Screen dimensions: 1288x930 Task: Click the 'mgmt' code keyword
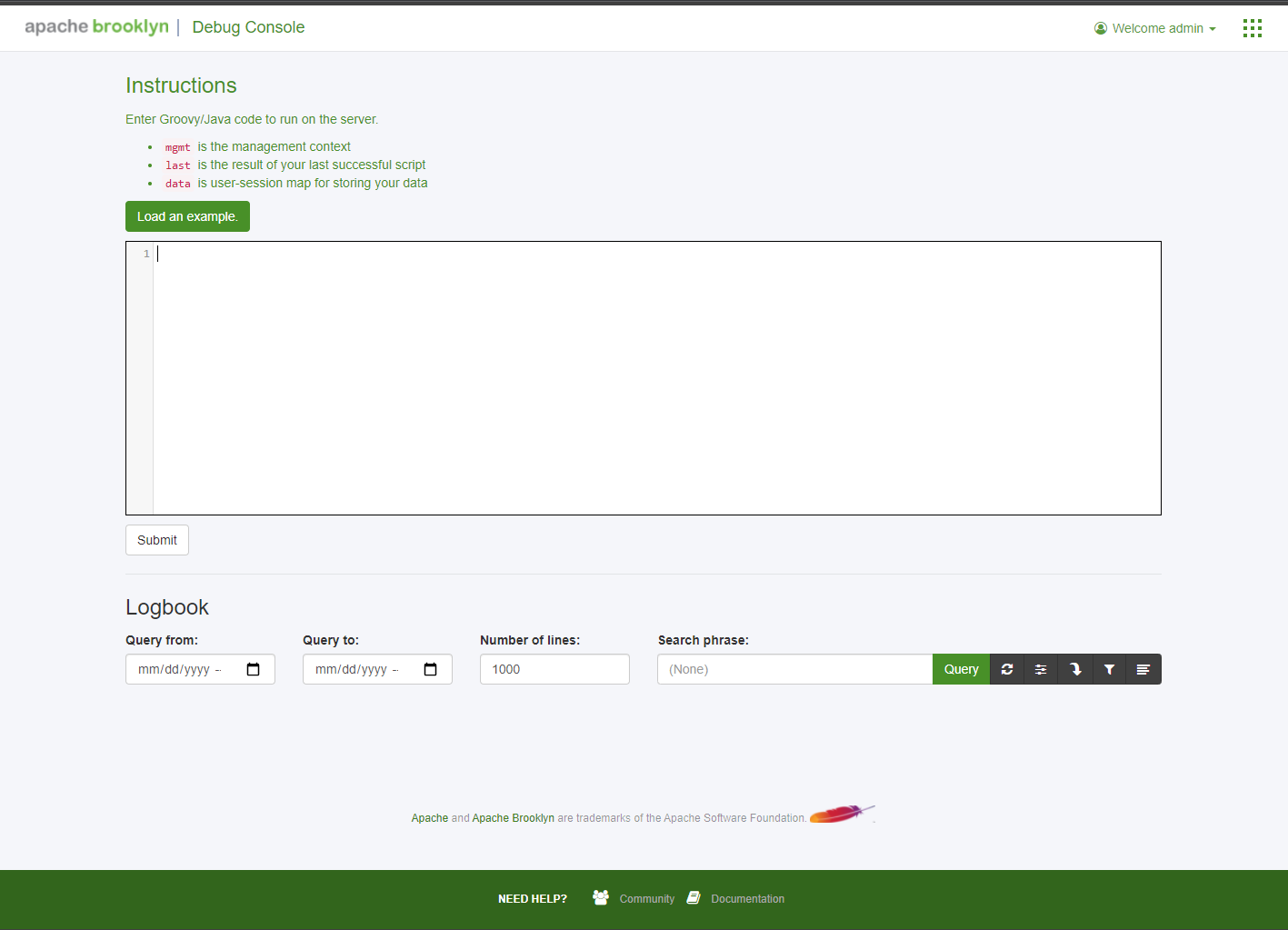[178, 147]
